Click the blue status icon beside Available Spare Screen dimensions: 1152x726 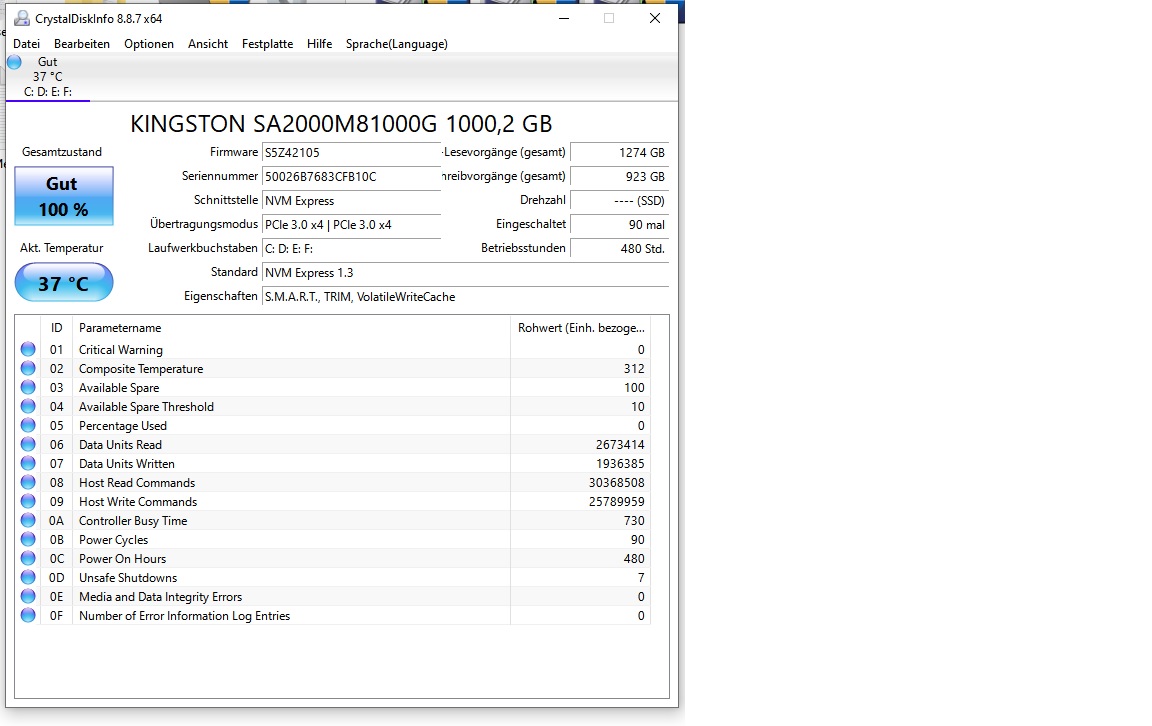tap(28, 387)
